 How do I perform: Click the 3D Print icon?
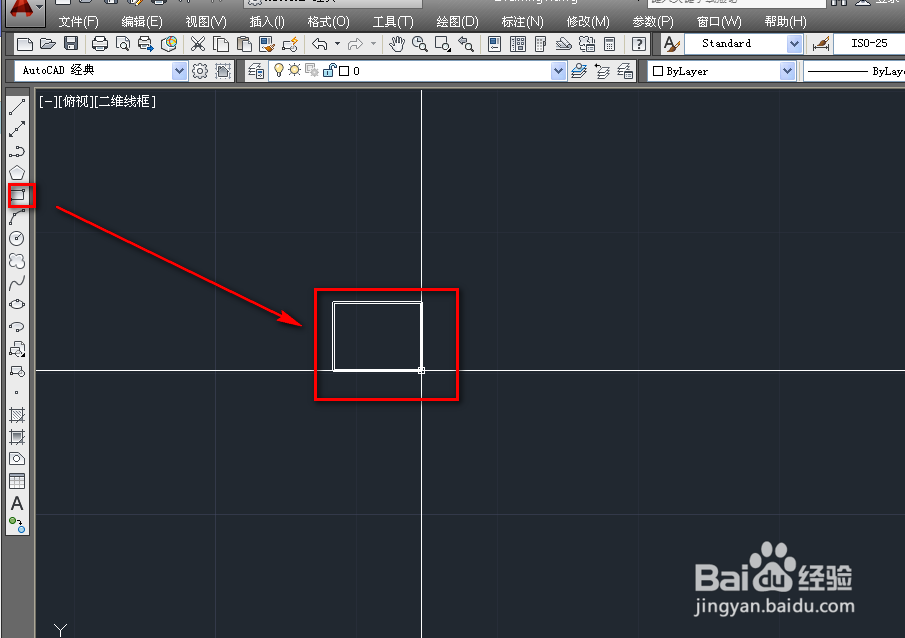click(x=169, y=44)
